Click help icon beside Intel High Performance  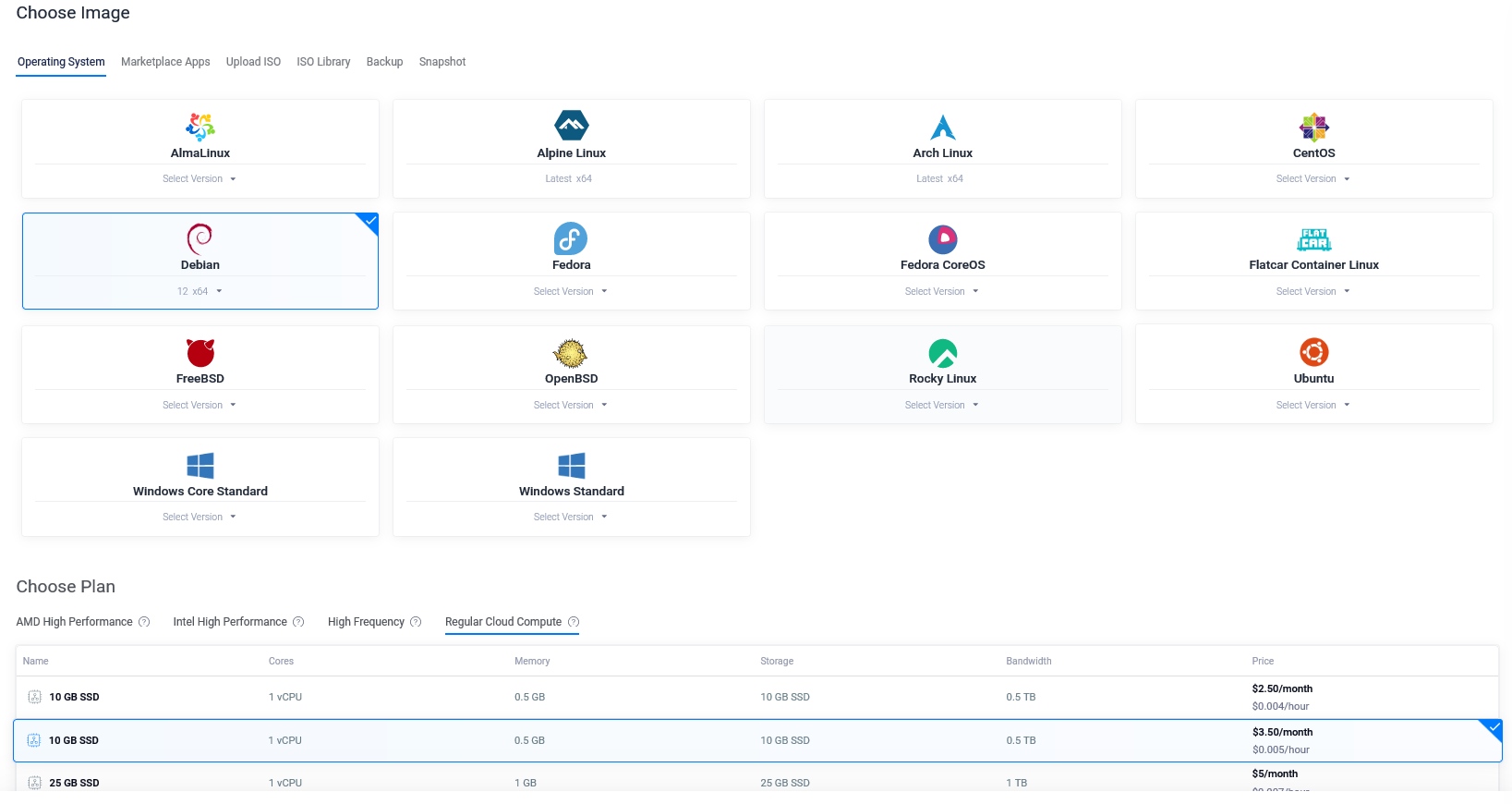(298, 622)
